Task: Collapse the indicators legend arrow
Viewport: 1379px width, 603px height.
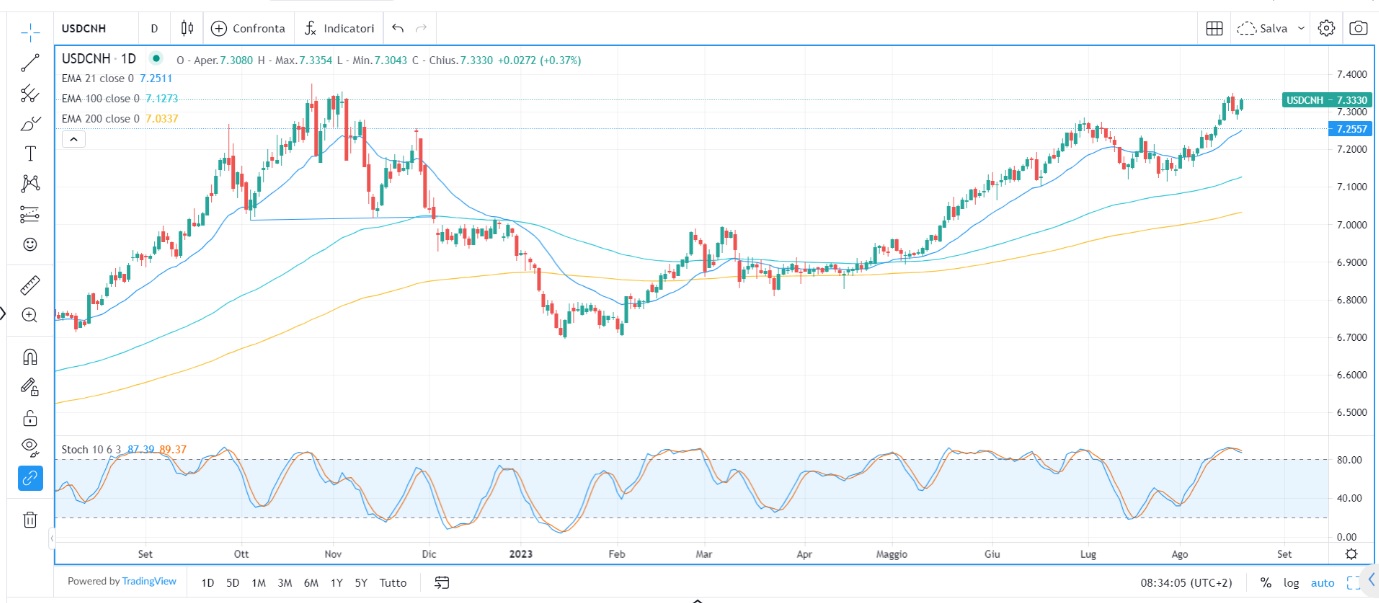Action: (73, 139)
